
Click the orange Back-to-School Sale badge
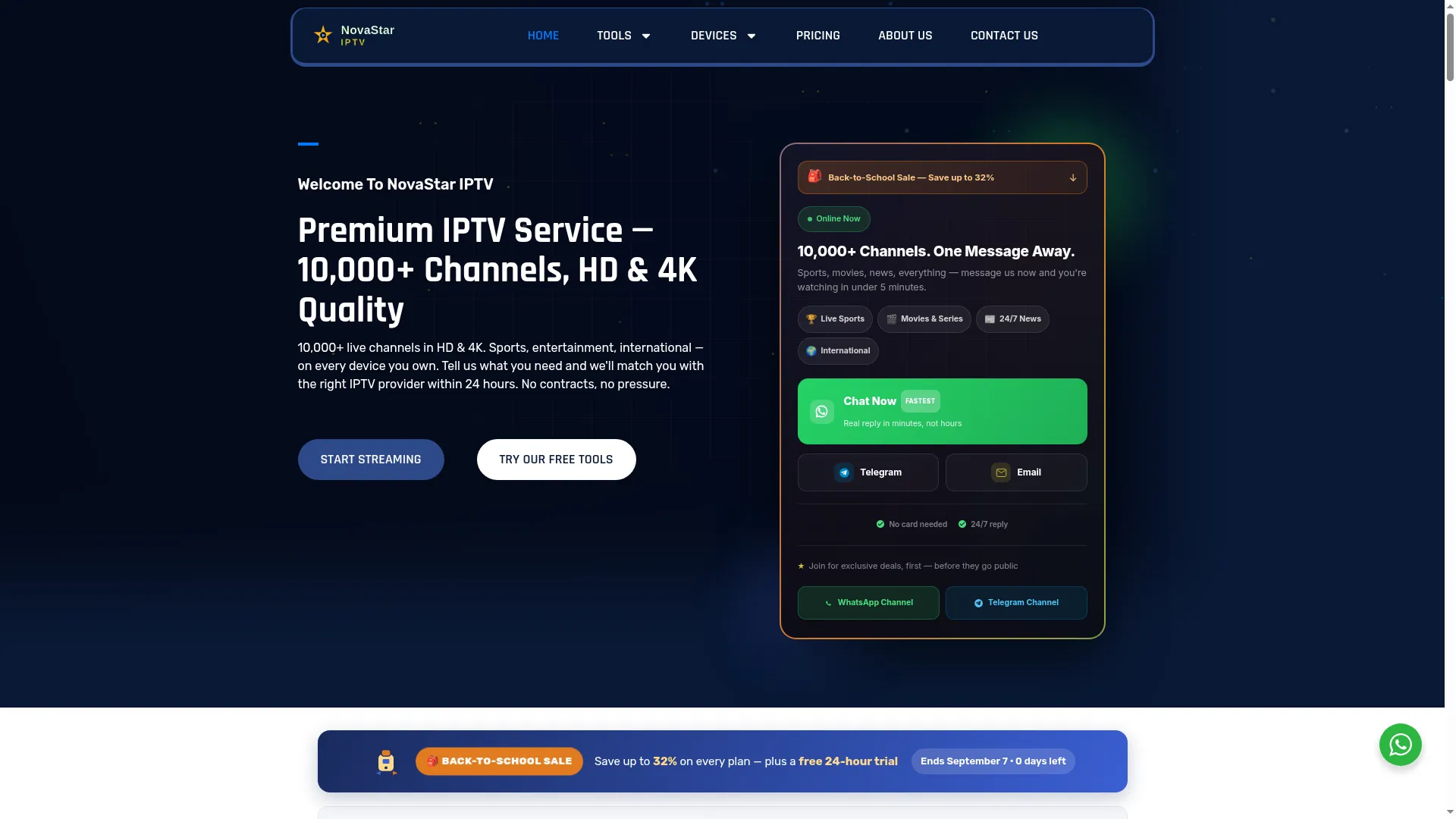[x=499, y=761]
